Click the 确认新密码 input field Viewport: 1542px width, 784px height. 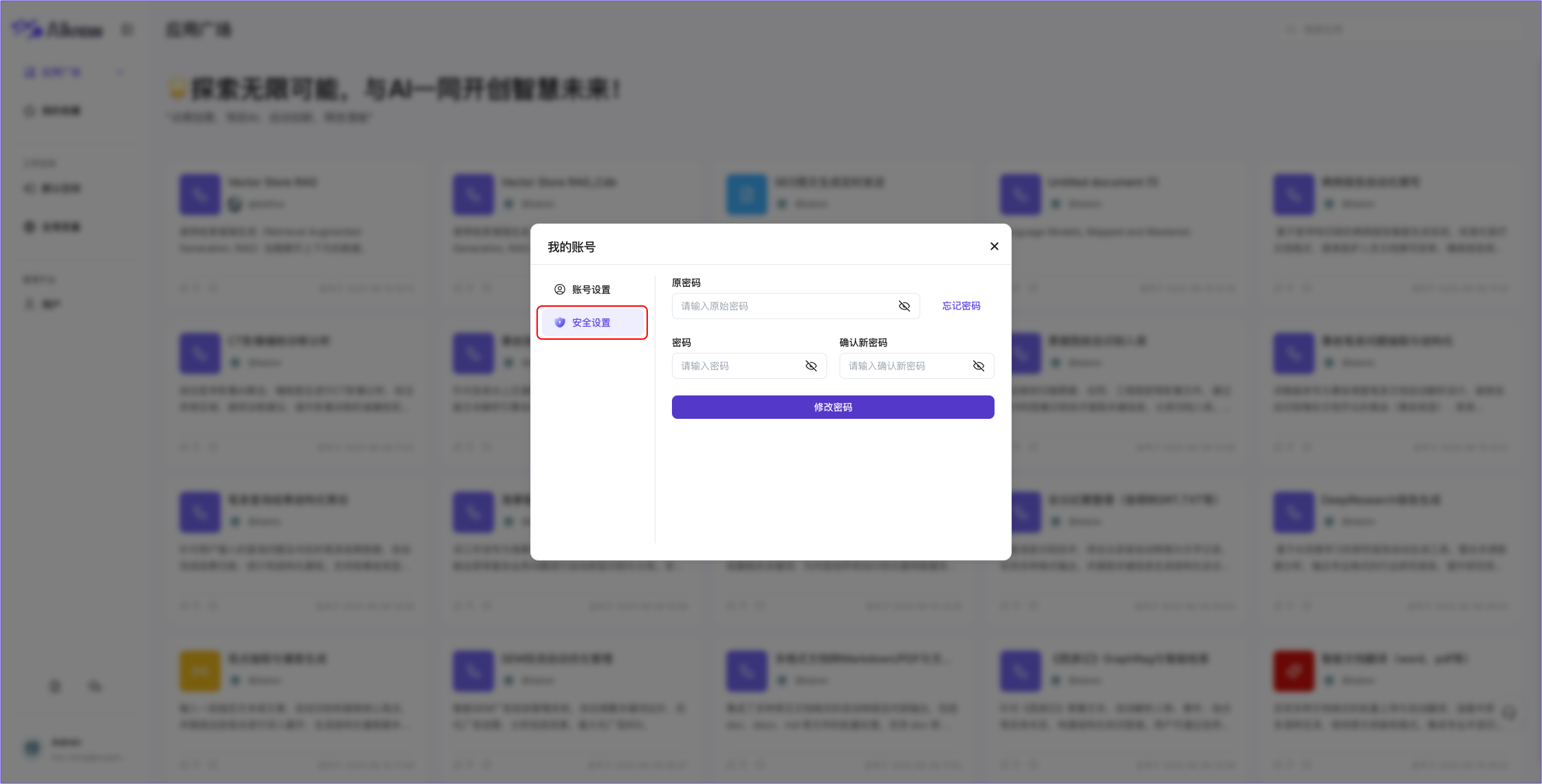[901, 366]
